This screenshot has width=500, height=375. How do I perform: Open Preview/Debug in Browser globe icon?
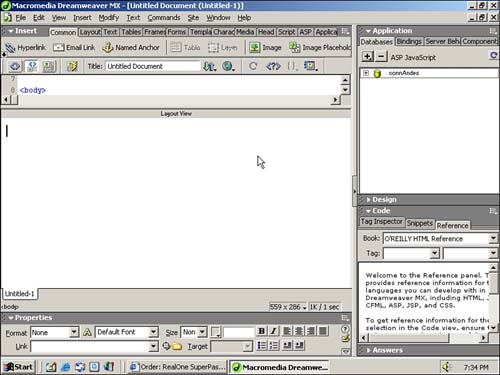pyautogui.click(x=228, y=66)
